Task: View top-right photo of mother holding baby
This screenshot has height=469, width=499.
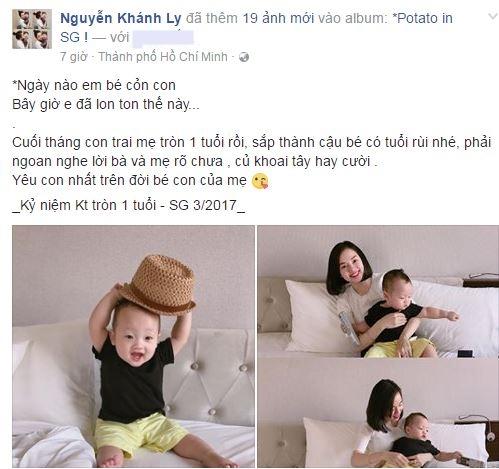Action: click(378, 292)
